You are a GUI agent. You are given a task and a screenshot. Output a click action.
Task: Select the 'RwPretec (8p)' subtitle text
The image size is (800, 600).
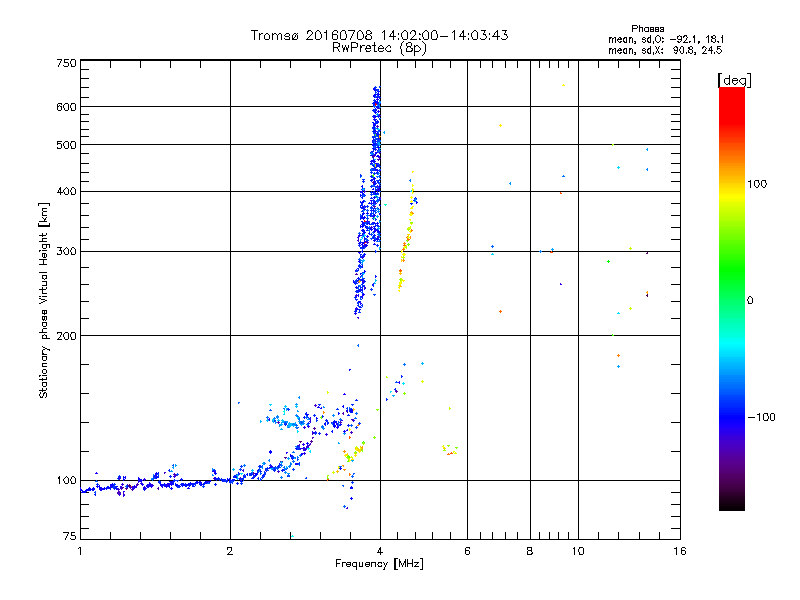pyautogui.click(x=379, y=48)
